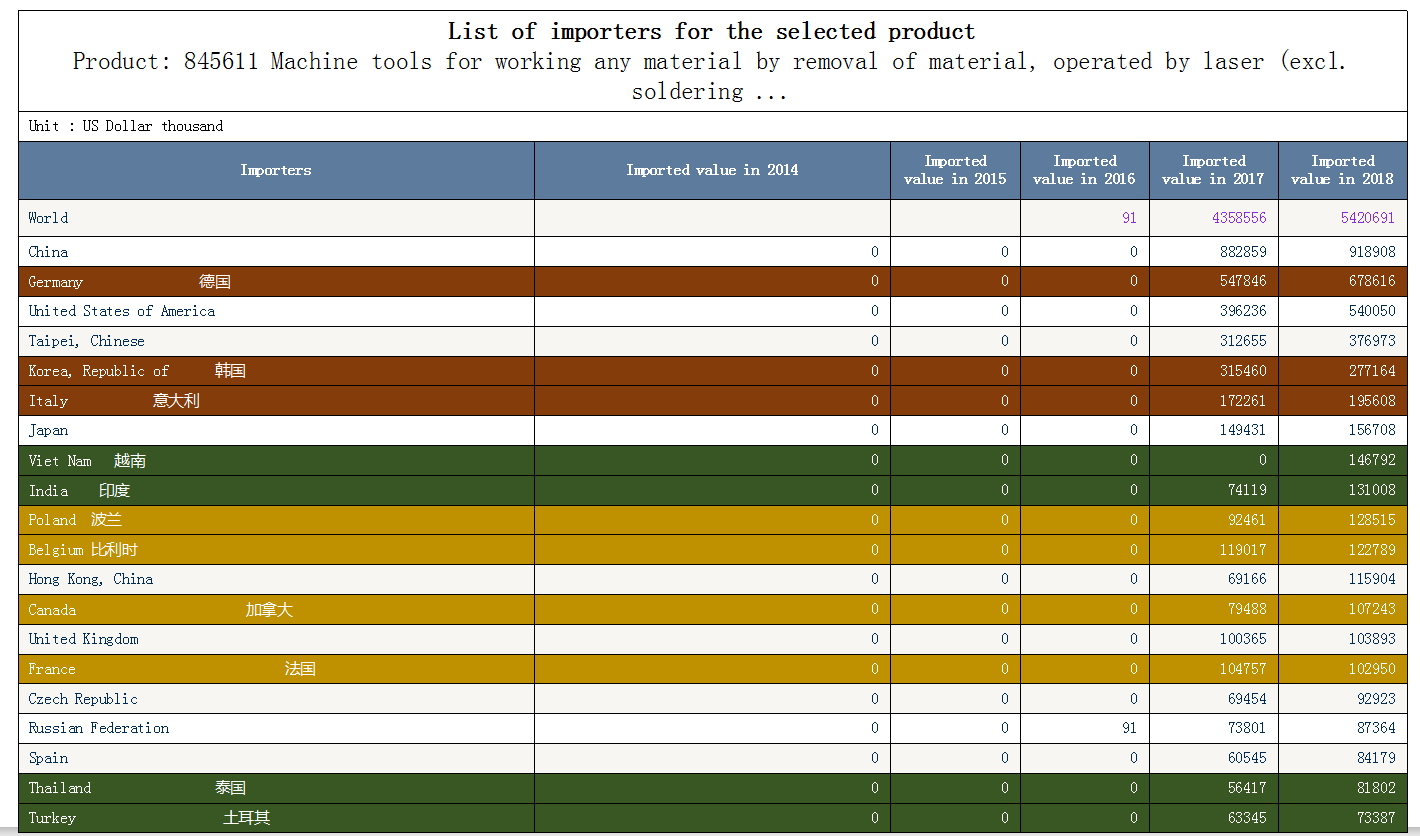This screenshot has width=1420, height=836.
Task: Click Viet Nam's 2018 value 146792
Action: pos(1371,461)
